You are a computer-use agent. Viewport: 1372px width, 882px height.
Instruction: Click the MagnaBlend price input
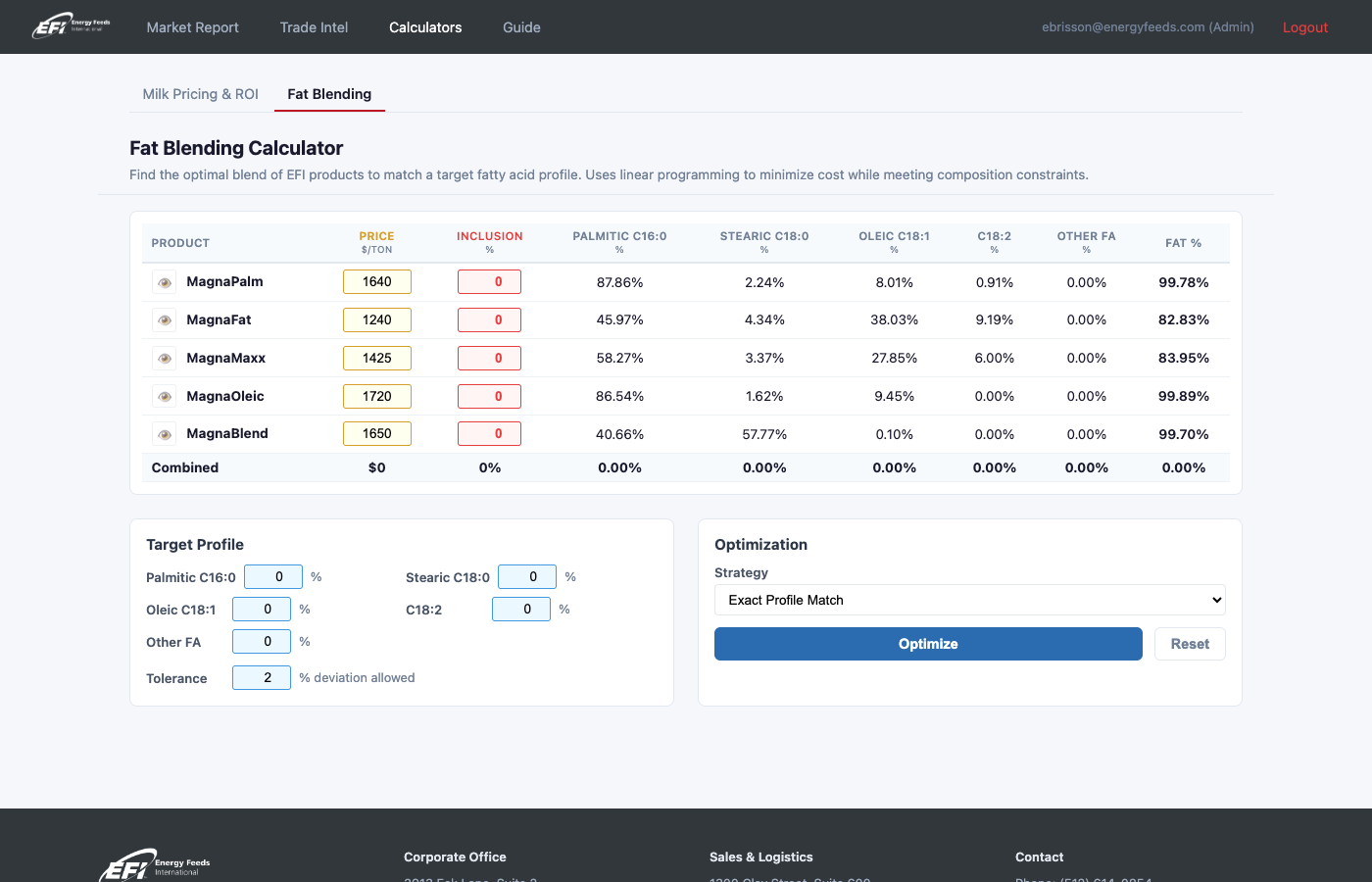[x=377, y=433]
